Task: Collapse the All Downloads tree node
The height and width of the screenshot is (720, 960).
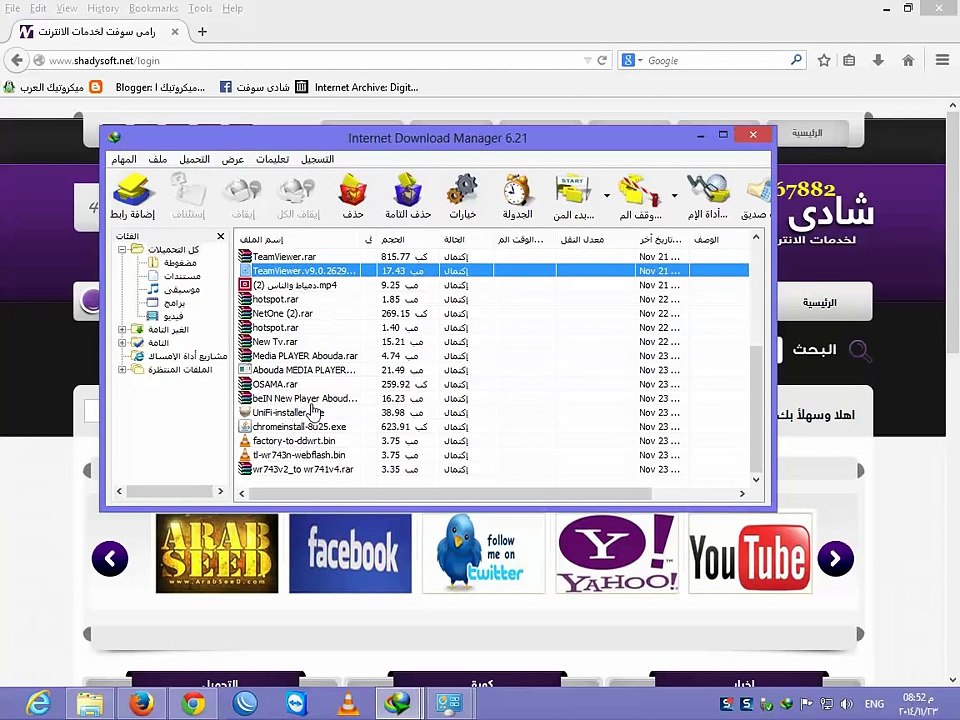Action: tap(122, 249)
